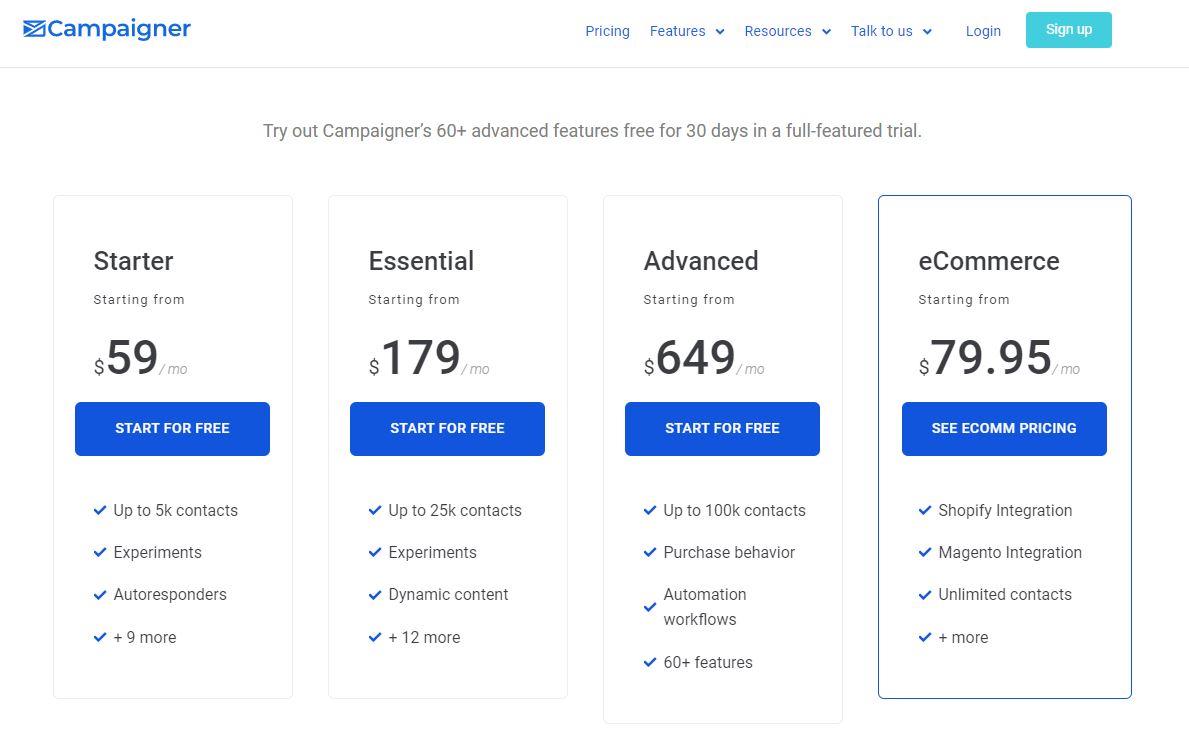Screen dimensions: 1189x745
Task: Click checkmark beside Automation workflows
Action: click(650, 607)
